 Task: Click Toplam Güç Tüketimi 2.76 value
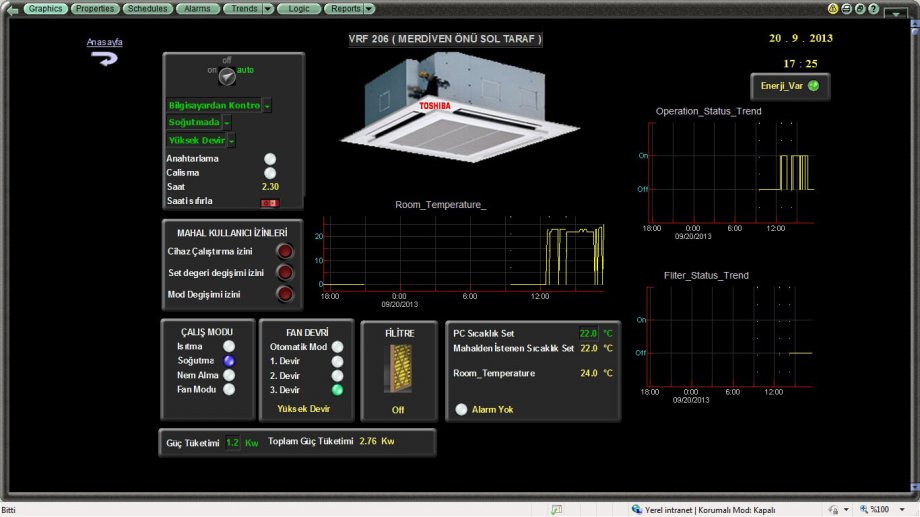click(368, 441)
